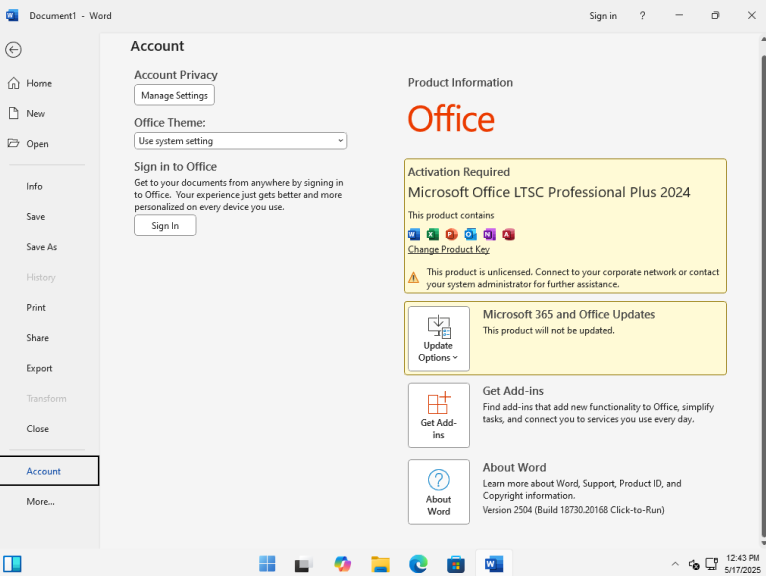
Task: Click the Outlook icon in product list
Action: [x=470, y=235]
